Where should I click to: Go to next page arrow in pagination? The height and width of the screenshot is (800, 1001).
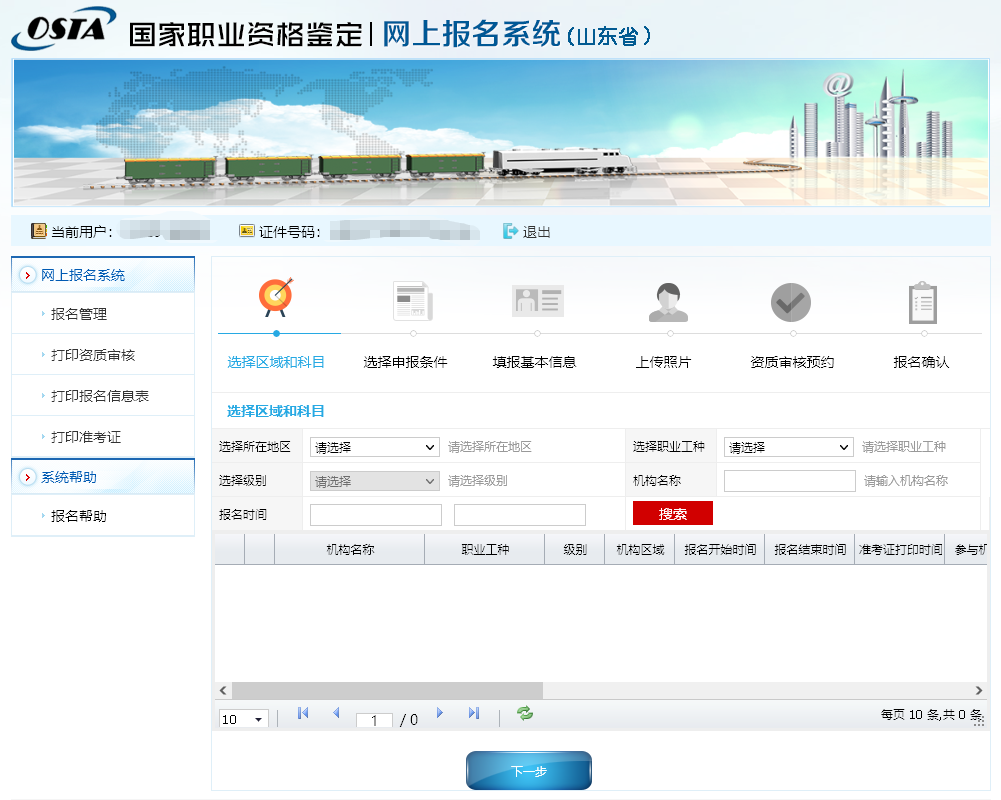(439, 713)
